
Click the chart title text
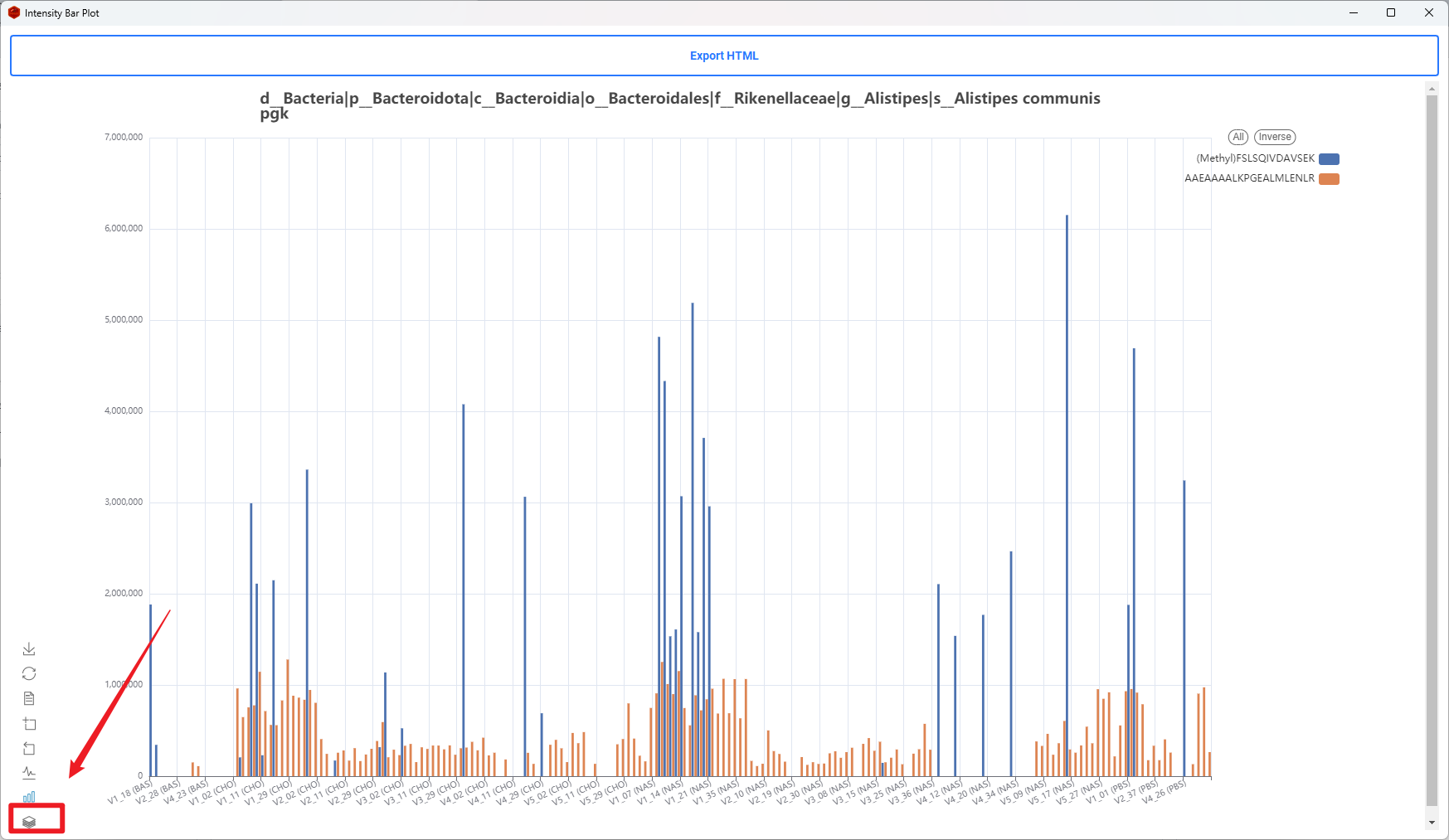click(680, 105)
